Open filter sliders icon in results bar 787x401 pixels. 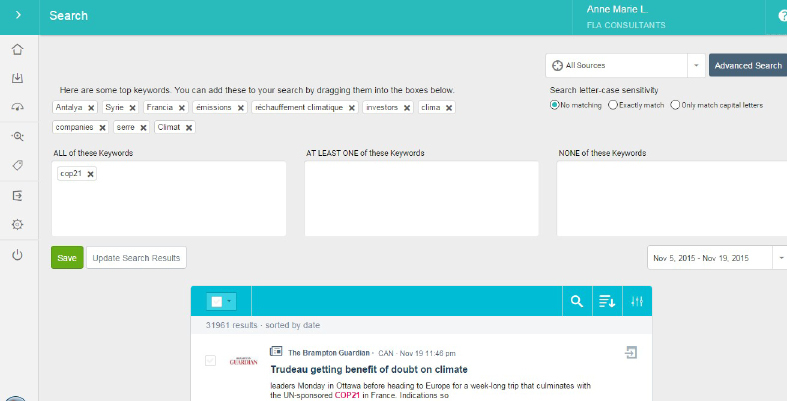pyautogui.click(x=636, y=301)
